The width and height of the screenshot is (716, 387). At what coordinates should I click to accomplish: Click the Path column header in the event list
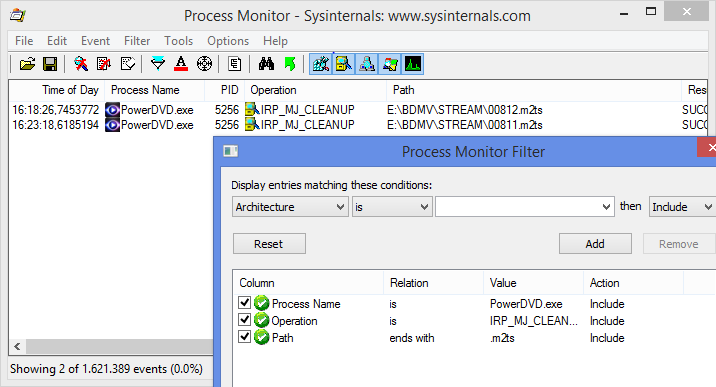(534, 90)
